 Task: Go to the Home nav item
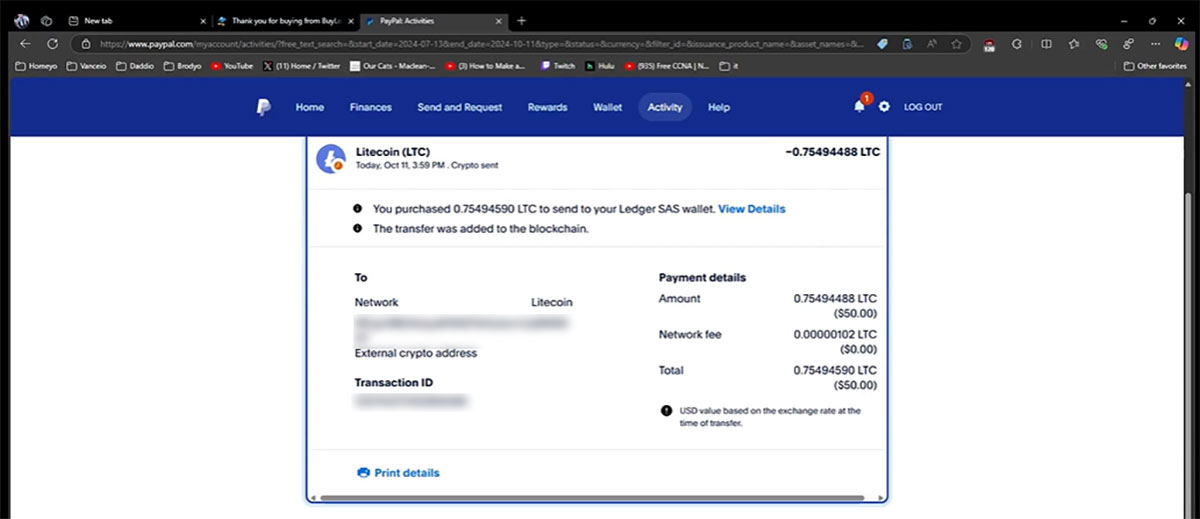tap(310, 107)
